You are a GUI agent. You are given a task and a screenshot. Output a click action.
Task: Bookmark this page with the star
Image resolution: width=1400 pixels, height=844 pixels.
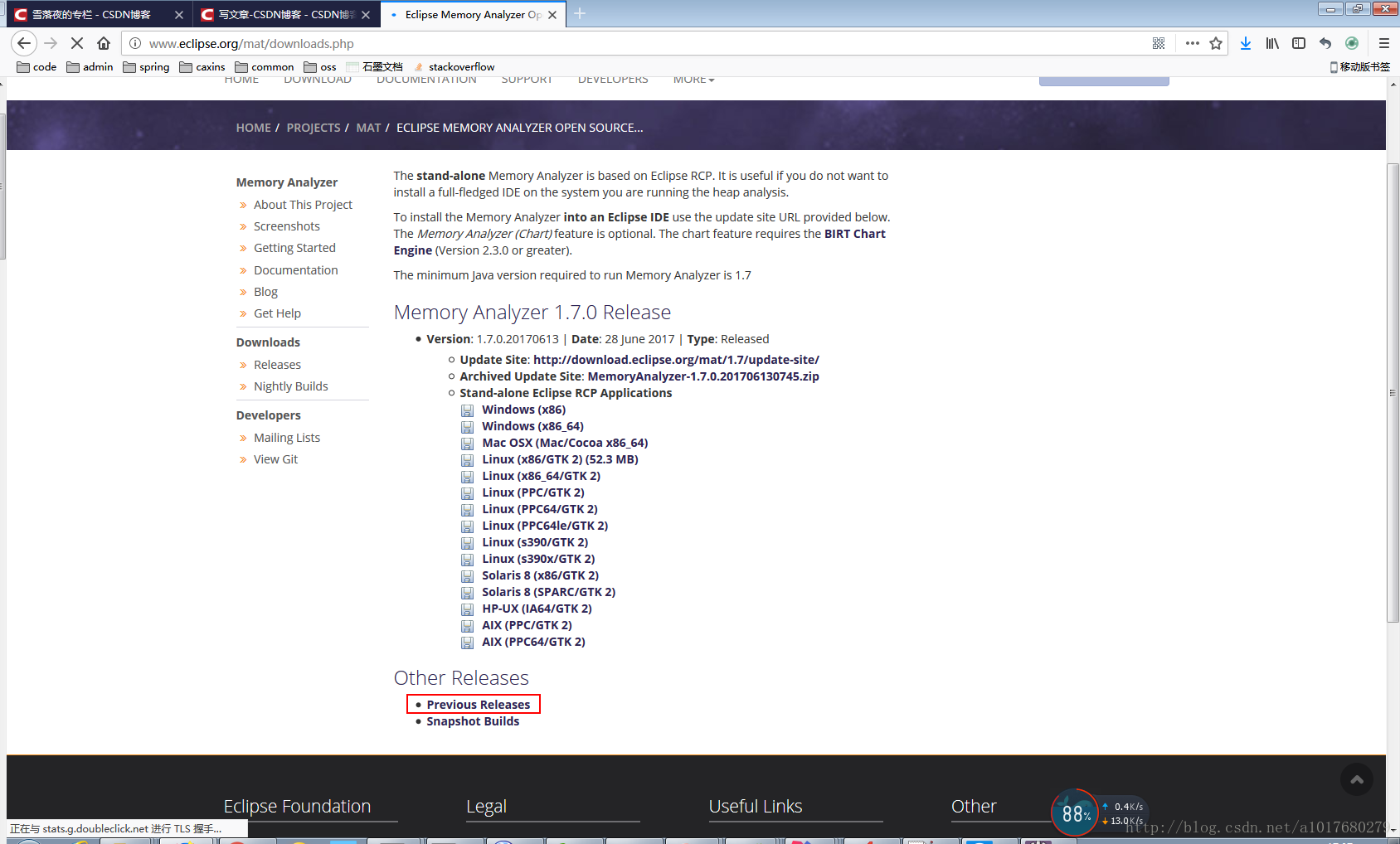tap(1216, 43)
